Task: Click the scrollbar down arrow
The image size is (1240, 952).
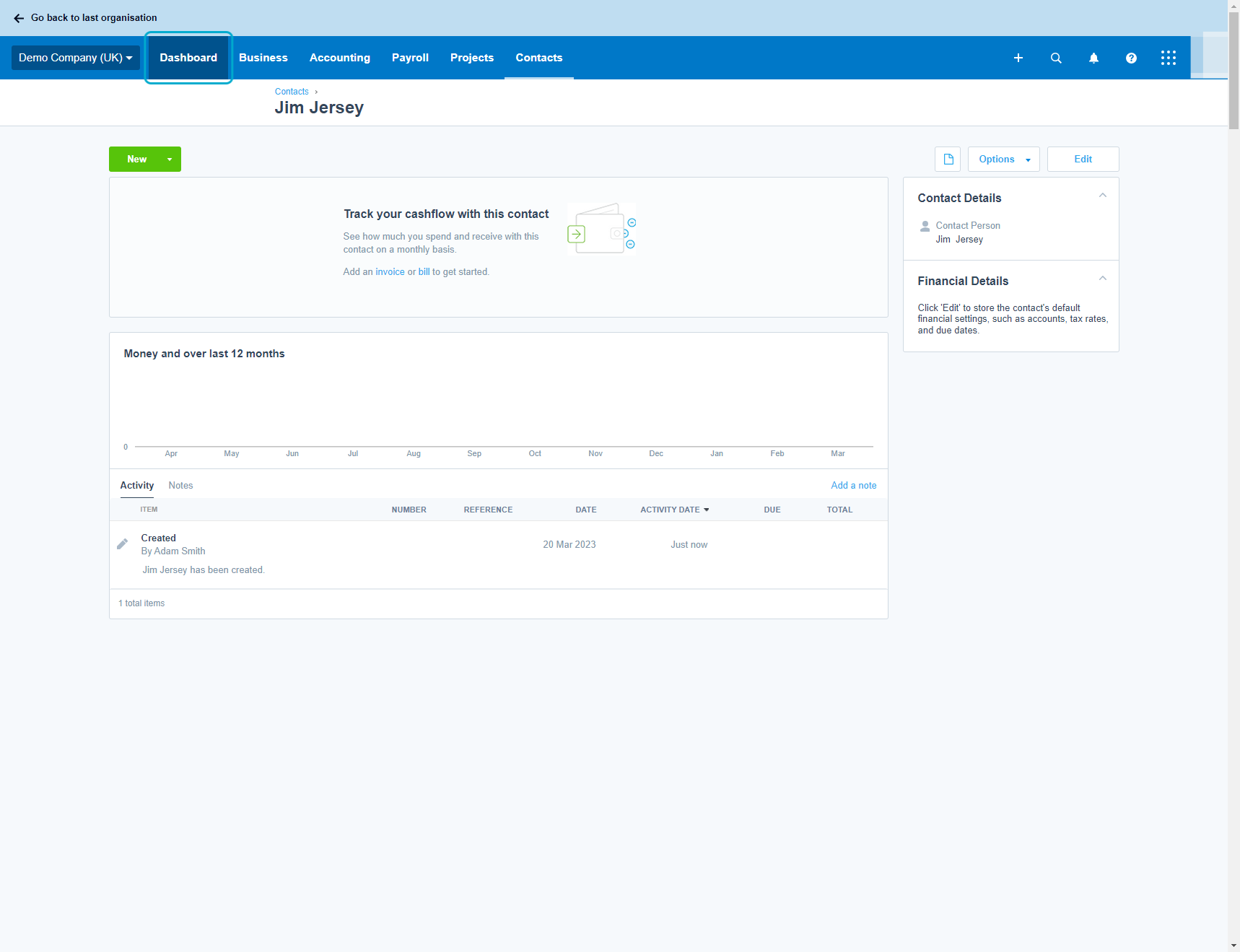Action: [x=1234, y=946]
